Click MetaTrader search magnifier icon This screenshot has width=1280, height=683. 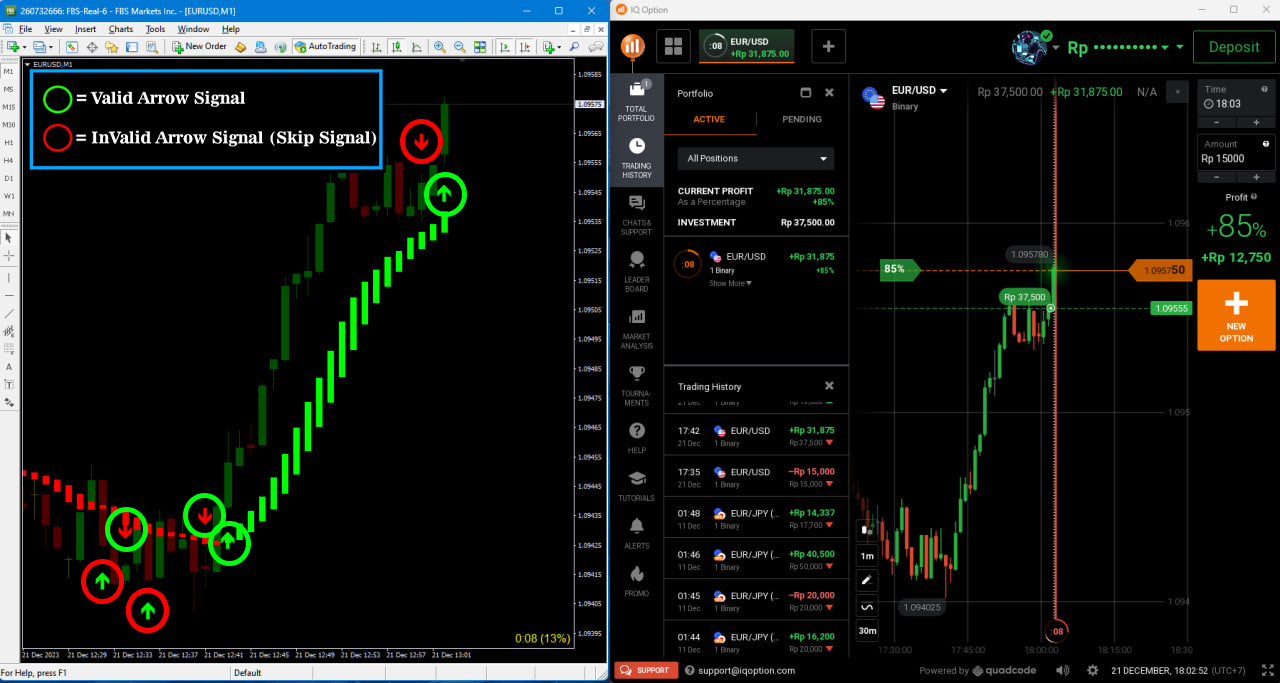pos(574,46)
